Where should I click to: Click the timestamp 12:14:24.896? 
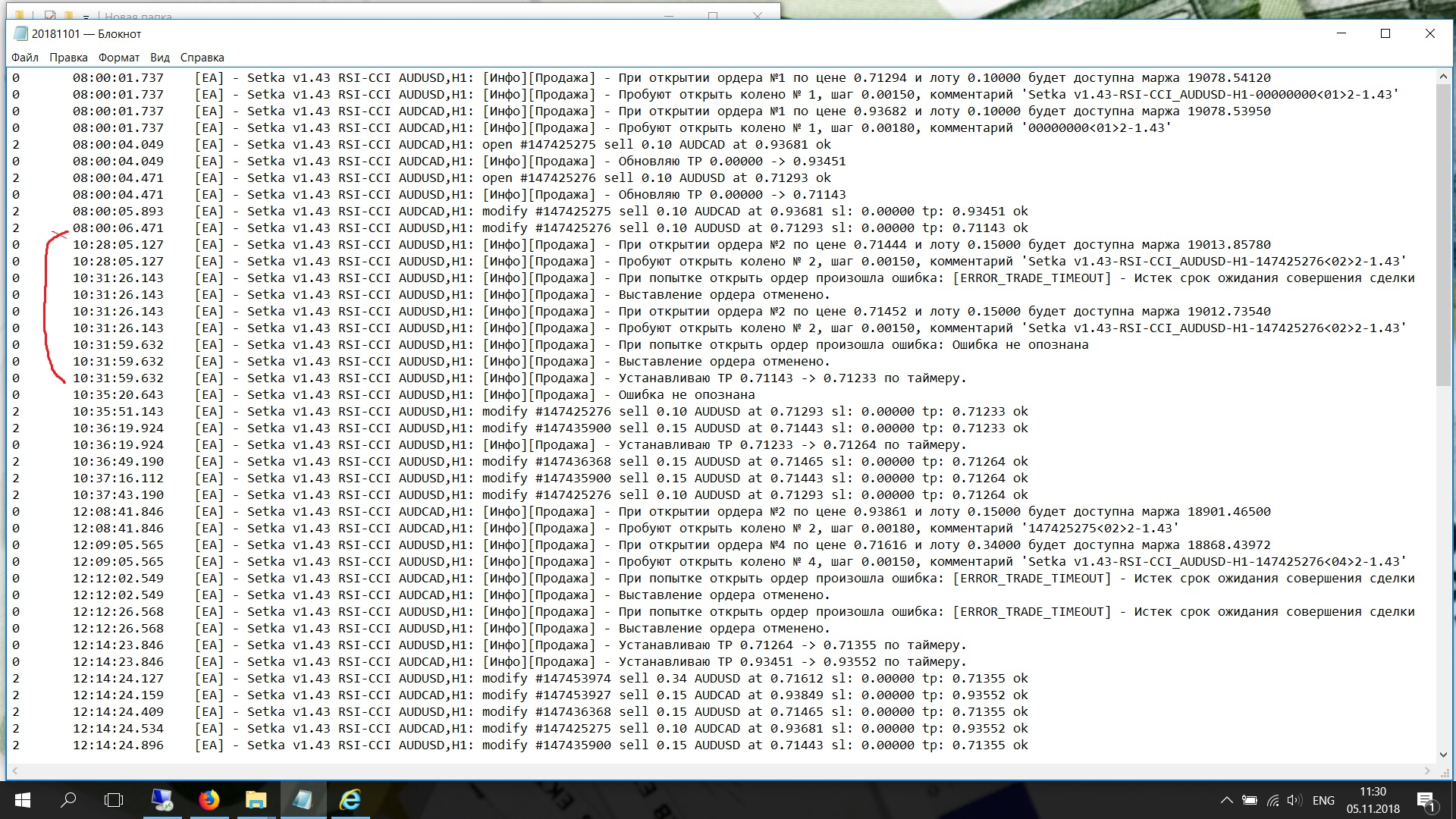coord(118,745)
